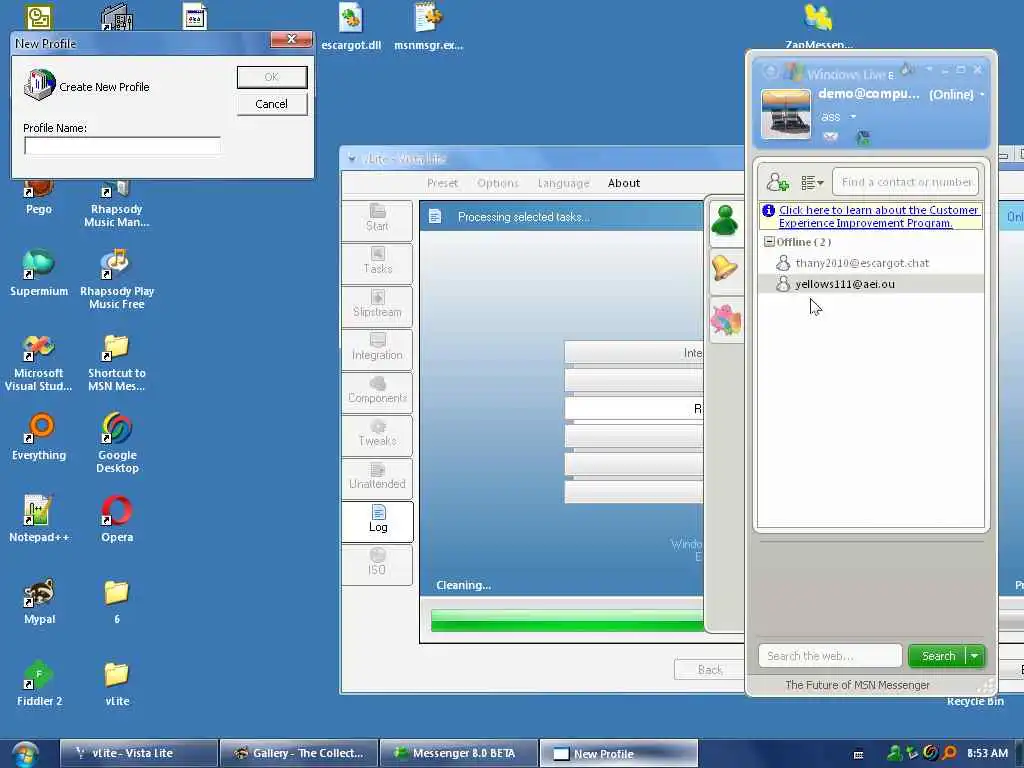1024x768 pixels.
Task: Select the Start page in vLite sidebar
Action: 377,219
